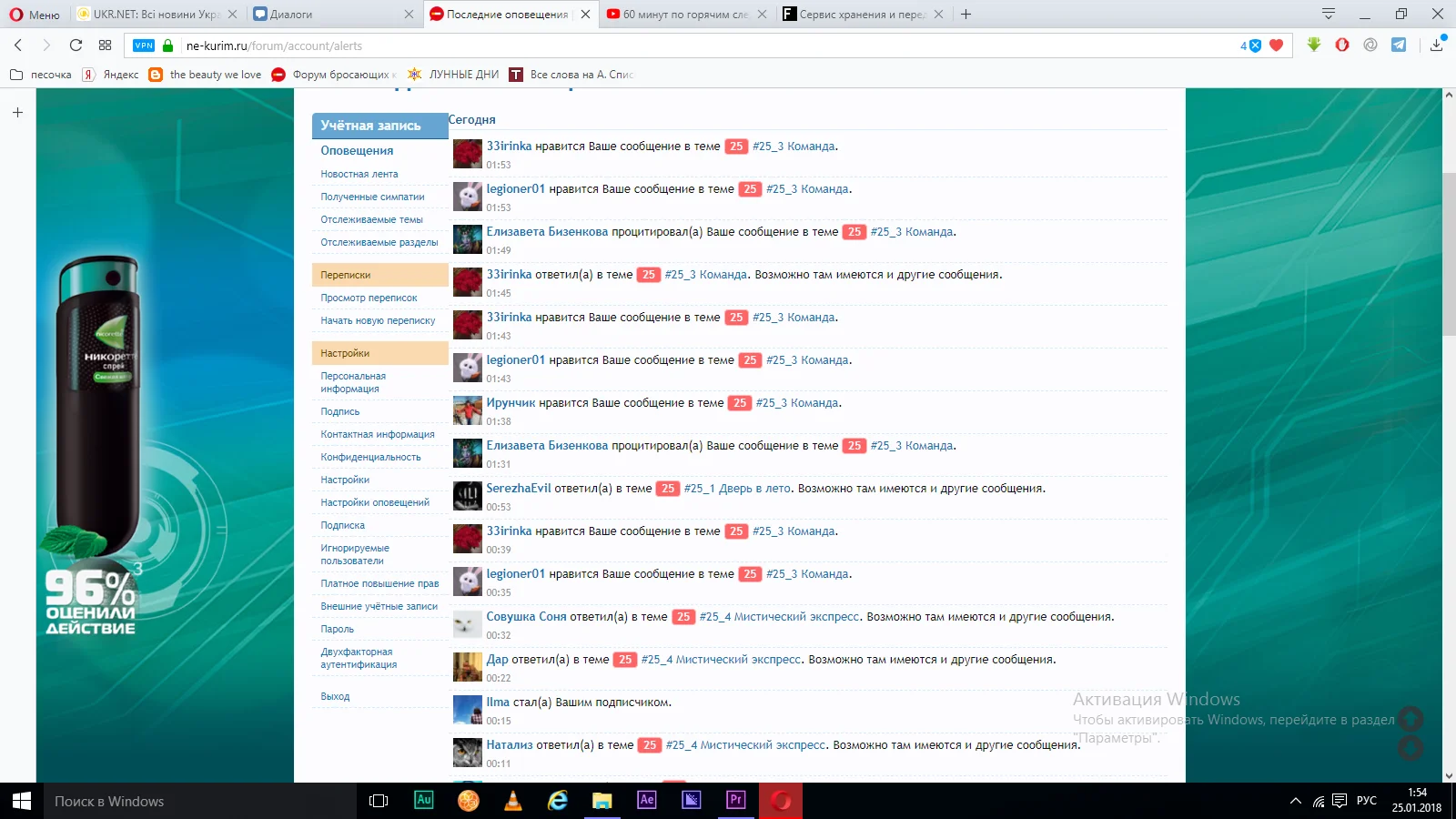Click the Выход logout link
This screenshot has width=1456, height=819.
pos(335,696)
